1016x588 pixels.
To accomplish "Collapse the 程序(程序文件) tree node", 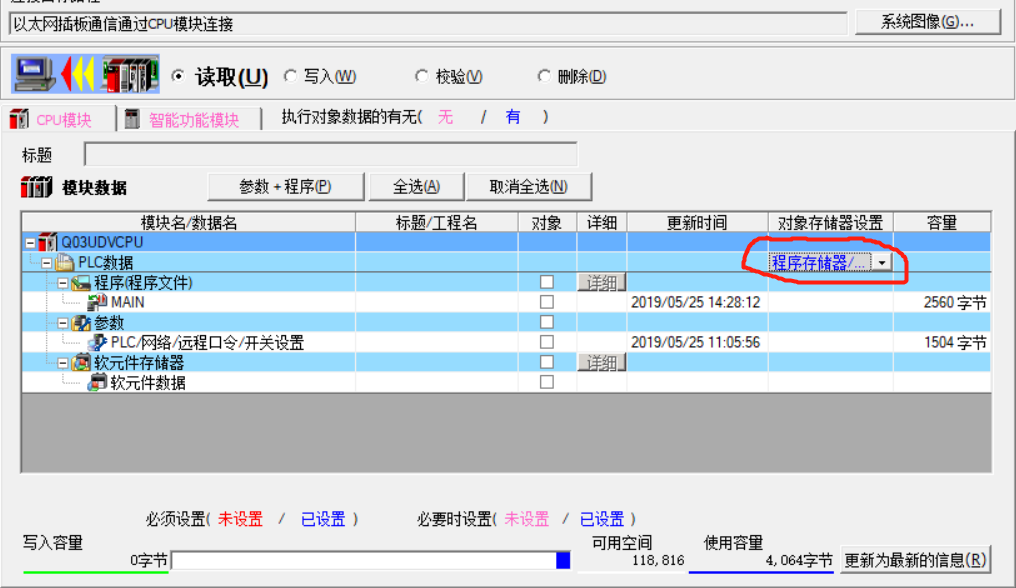I will (x=62, y=282).
